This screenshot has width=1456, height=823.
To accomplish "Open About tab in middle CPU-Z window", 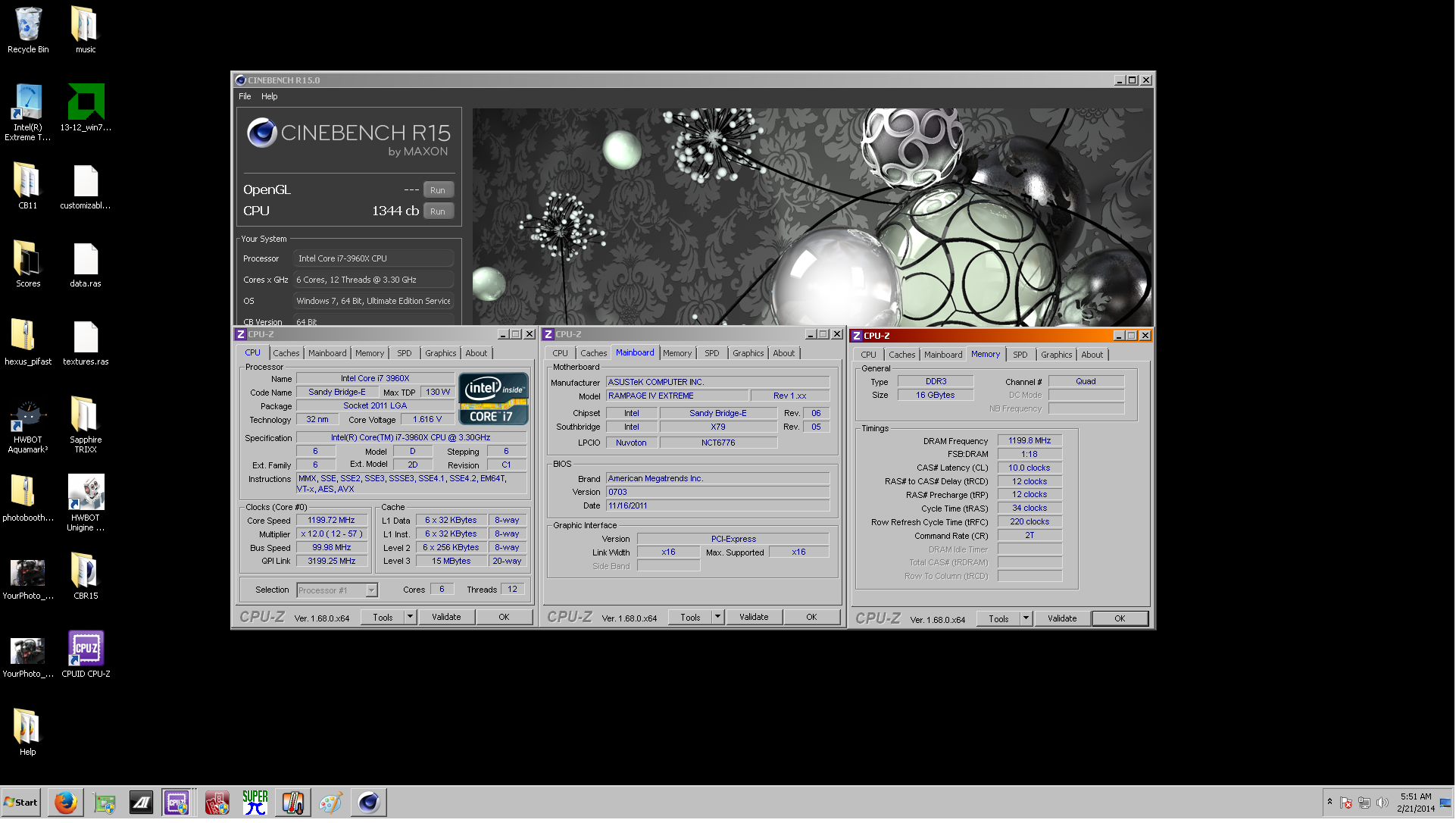I will tap(784, 353).
